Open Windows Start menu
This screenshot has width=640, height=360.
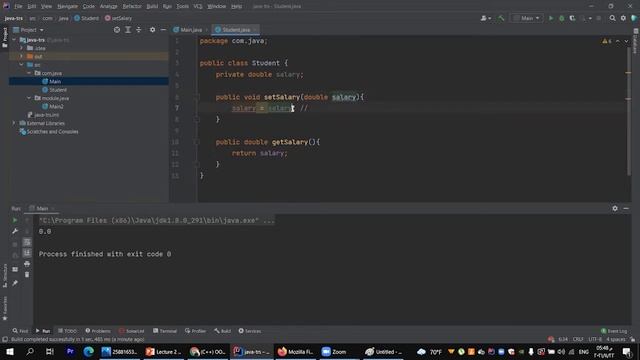coord(9,351)
